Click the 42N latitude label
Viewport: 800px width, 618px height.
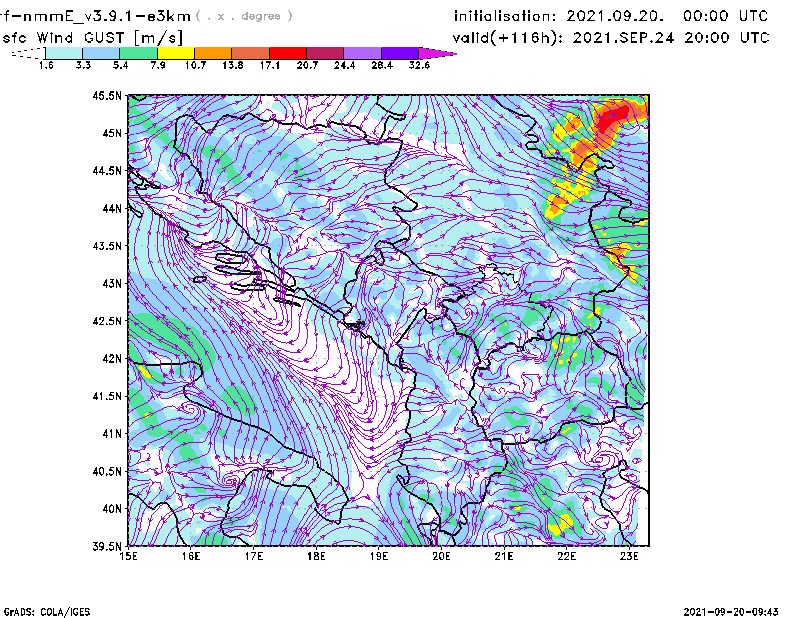112,359
